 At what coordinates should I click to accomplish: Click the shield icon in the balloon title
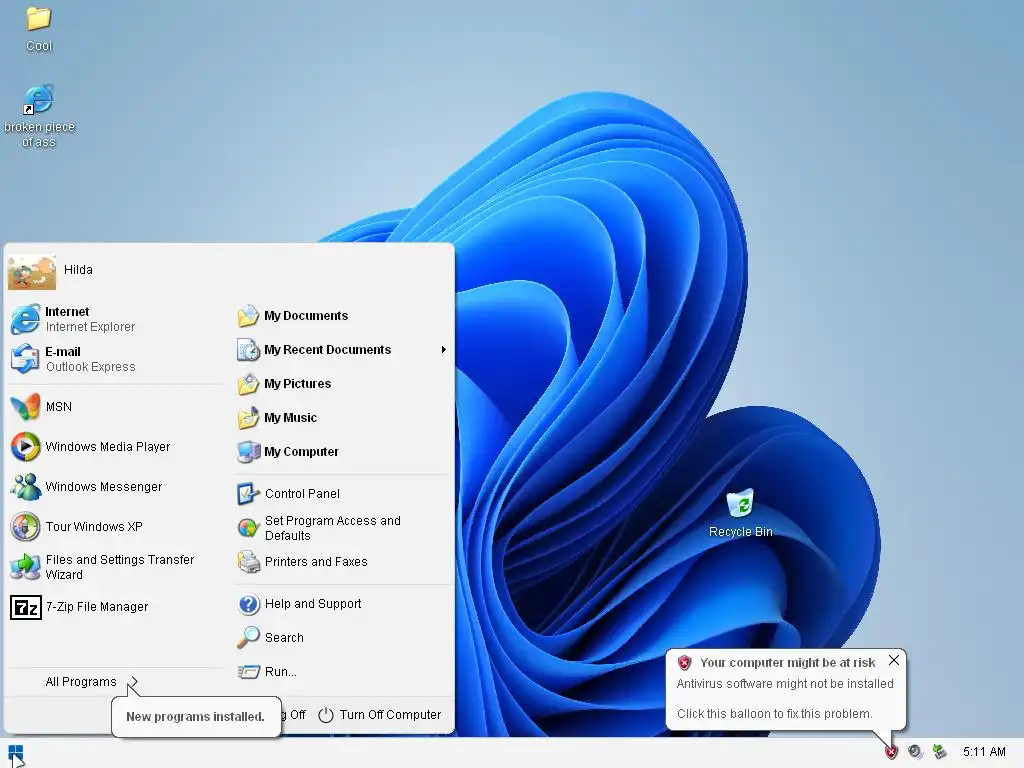(684, 663)
